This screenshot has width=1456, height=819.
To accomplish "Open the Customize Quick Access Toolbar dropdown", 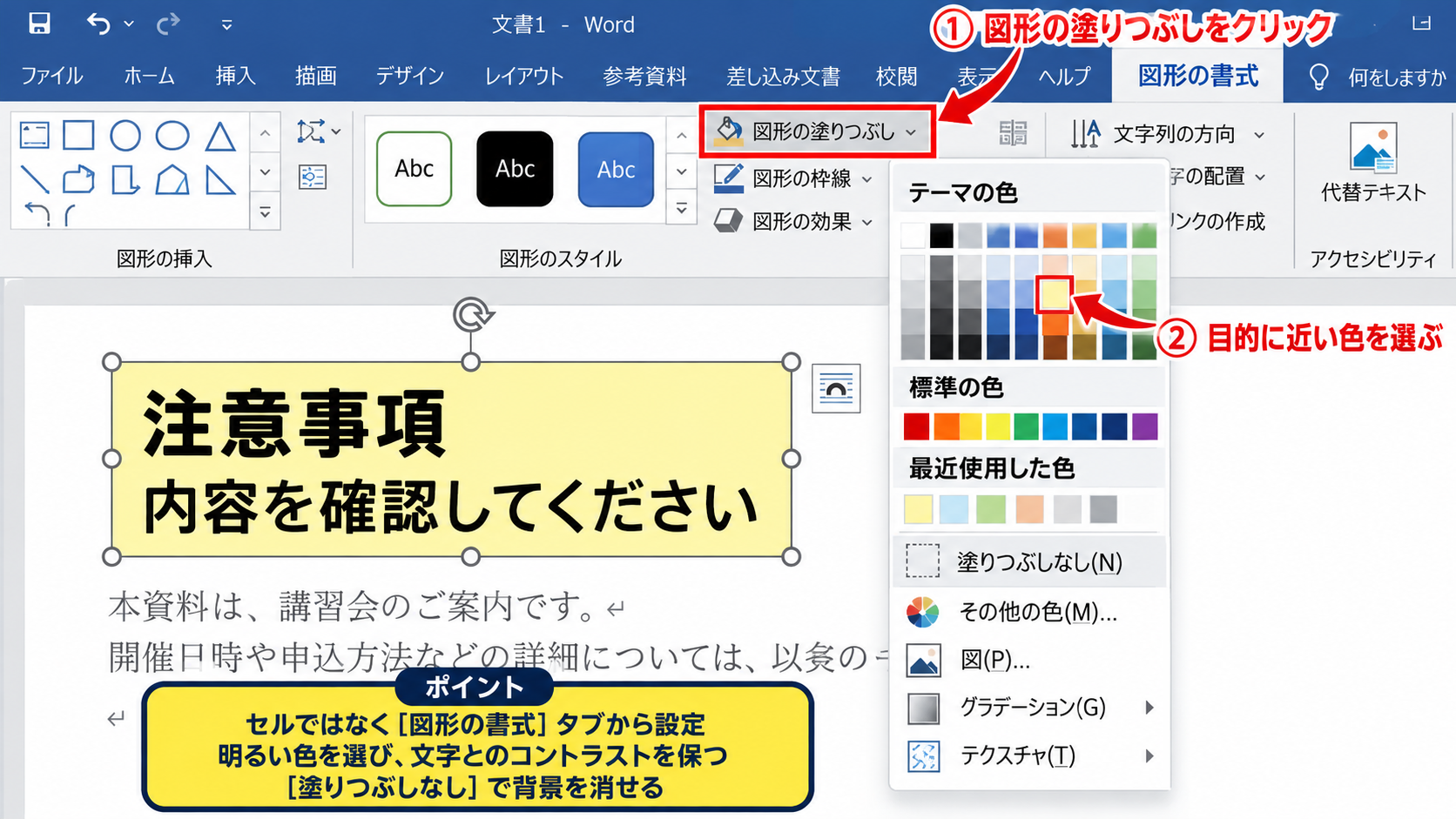I will (226, 24).
